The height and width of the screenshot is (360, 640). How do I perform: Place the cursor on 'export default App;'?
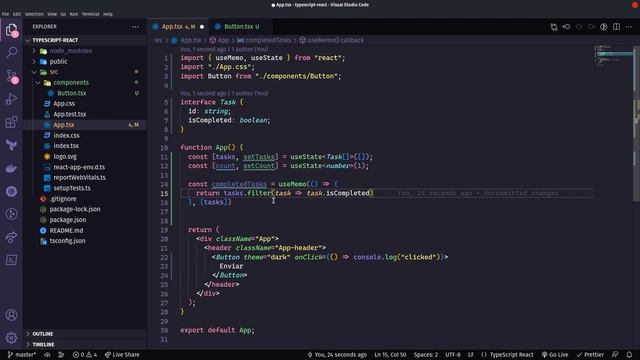pos(217,330)
